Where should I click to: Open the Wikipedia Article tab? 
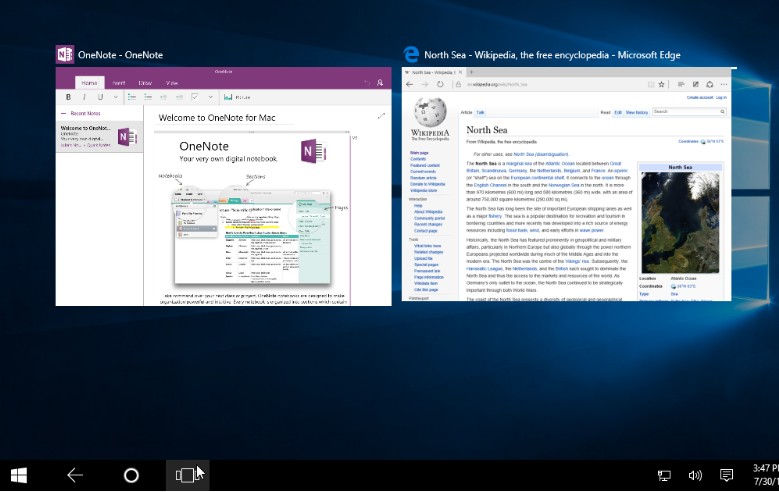(466, 112)
